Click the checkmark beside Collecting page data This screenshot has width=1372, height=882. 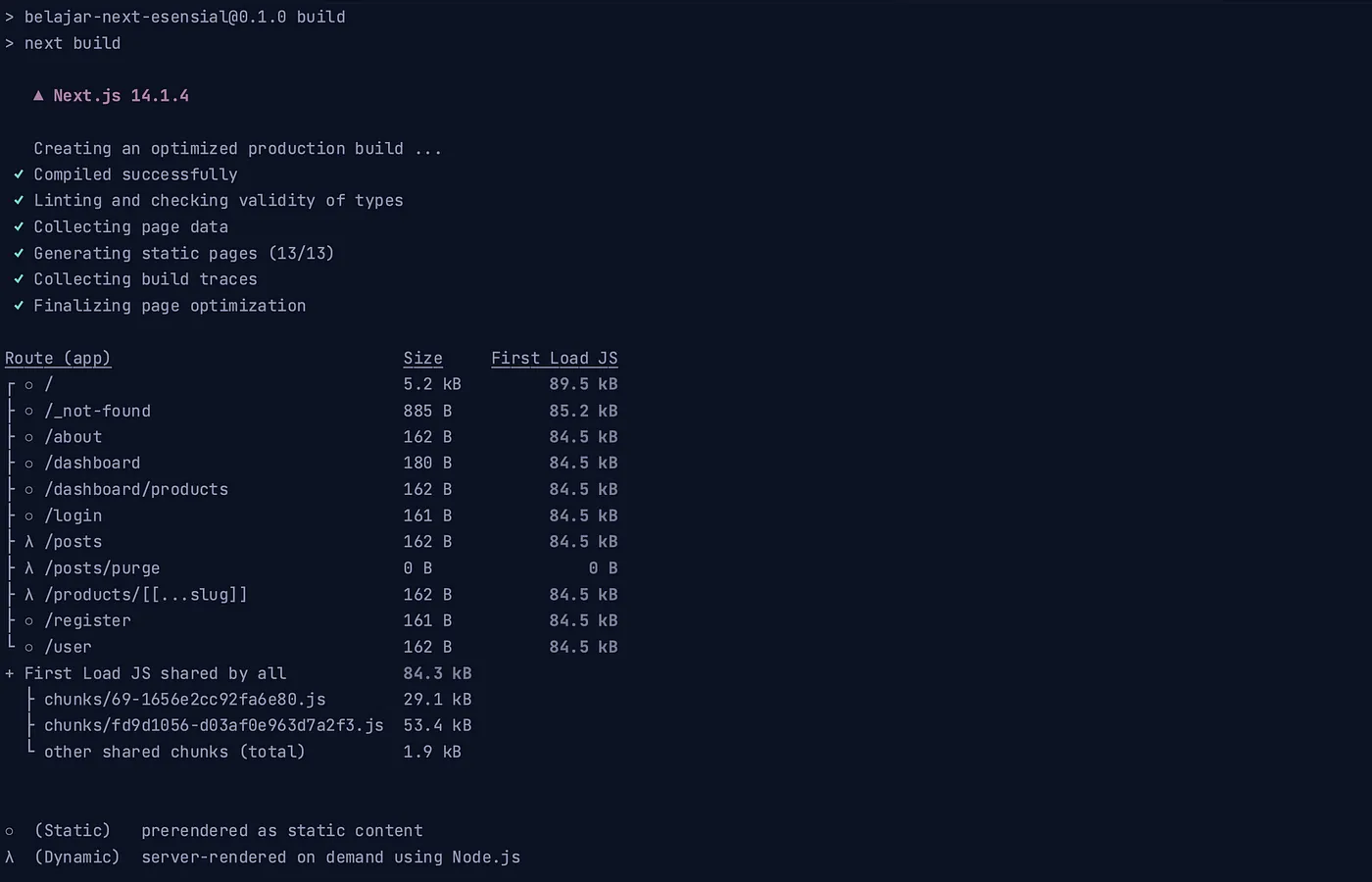pos(19,227)
